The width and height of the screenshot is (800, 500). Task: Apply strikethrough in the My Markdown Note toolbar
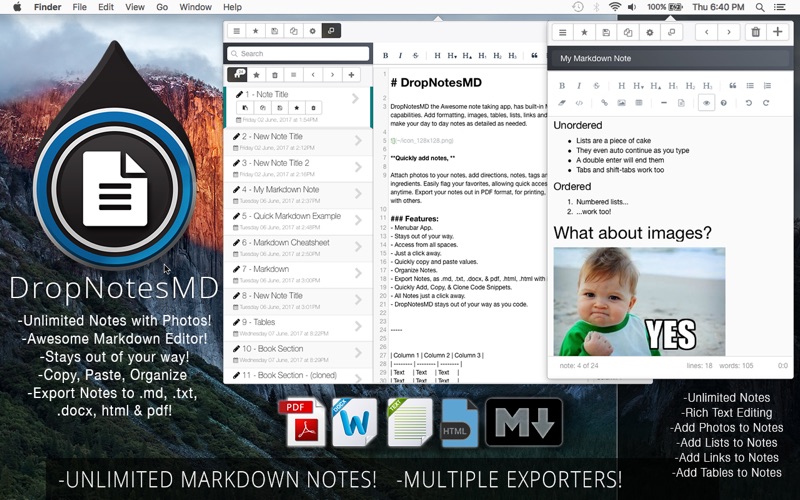click(596, 86)
